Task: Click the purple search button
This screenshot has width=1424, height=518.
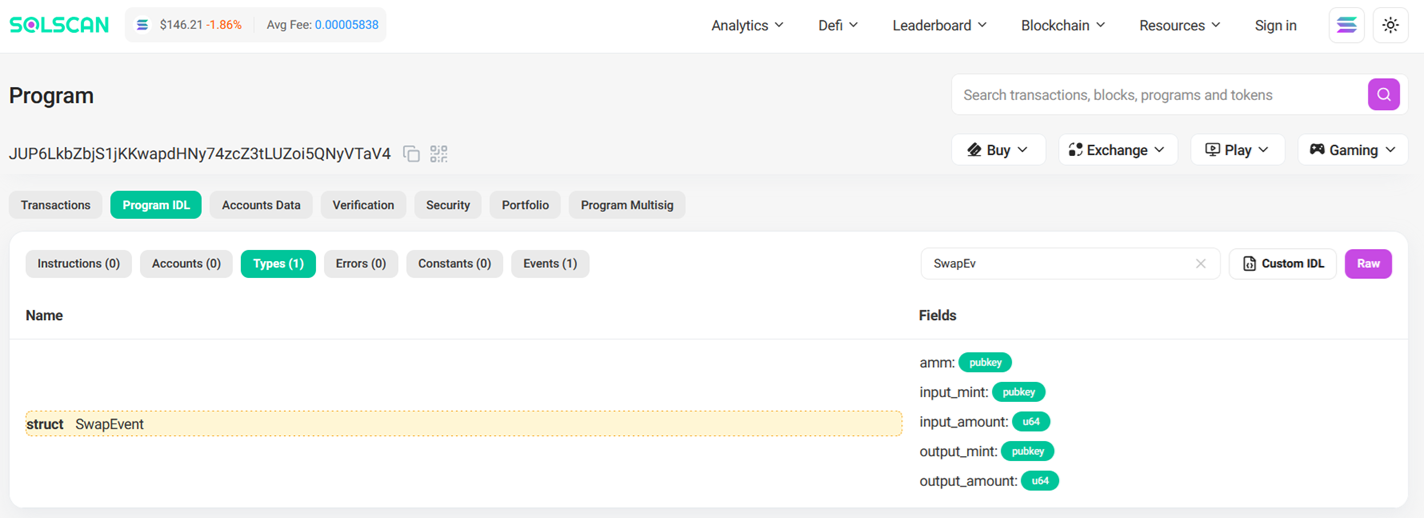Action: (1383, 95)
